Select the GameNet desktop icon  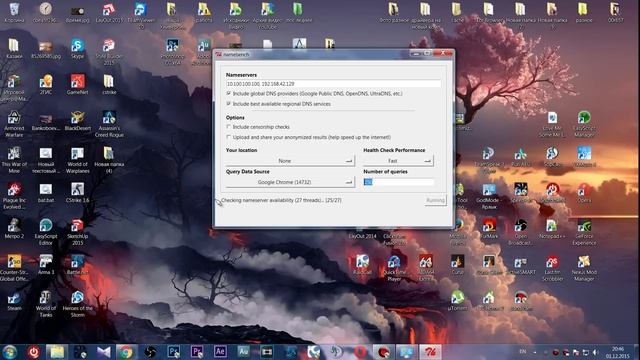tap(77, 84)
